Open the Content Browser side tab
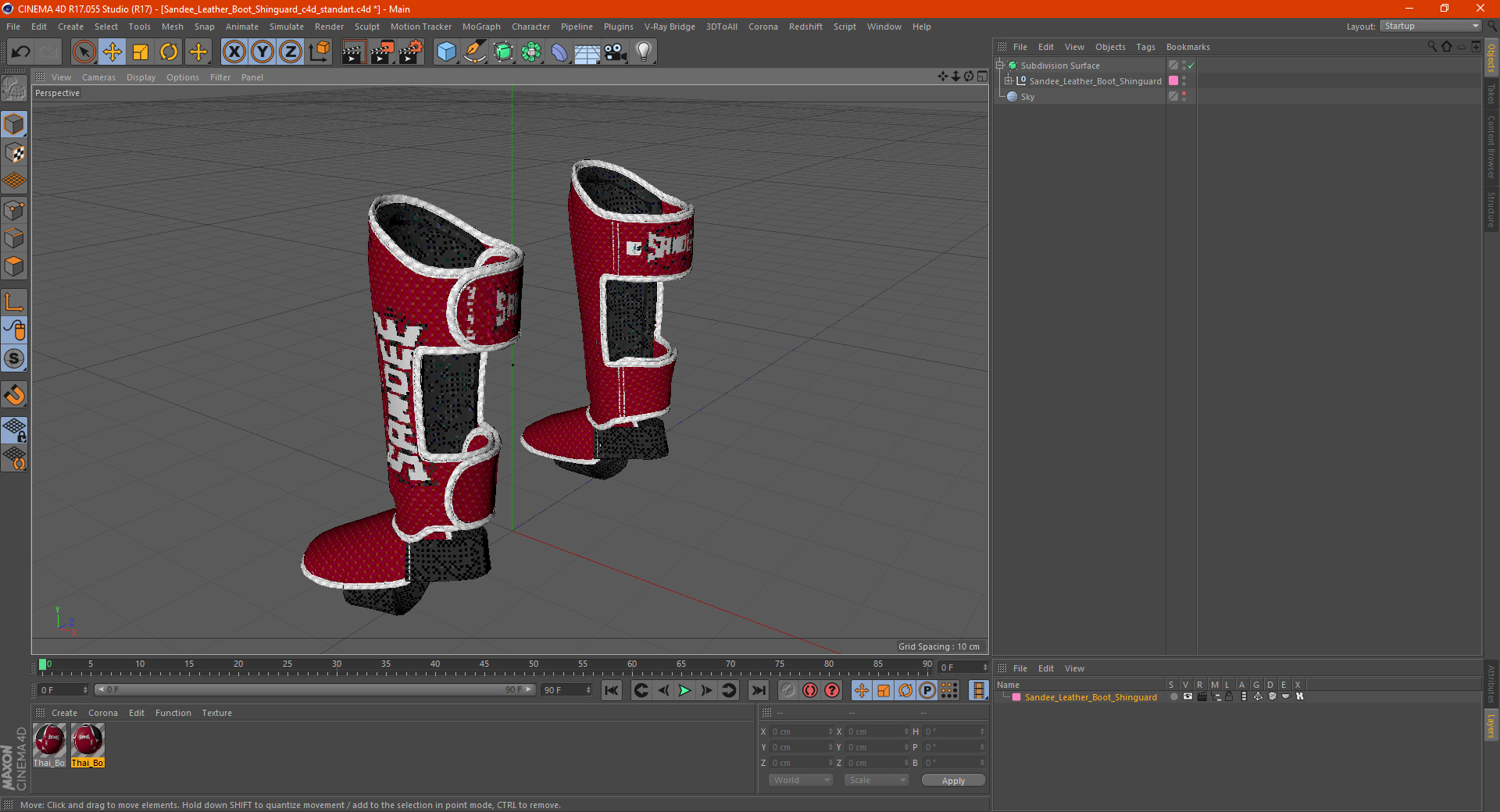 1491,147
